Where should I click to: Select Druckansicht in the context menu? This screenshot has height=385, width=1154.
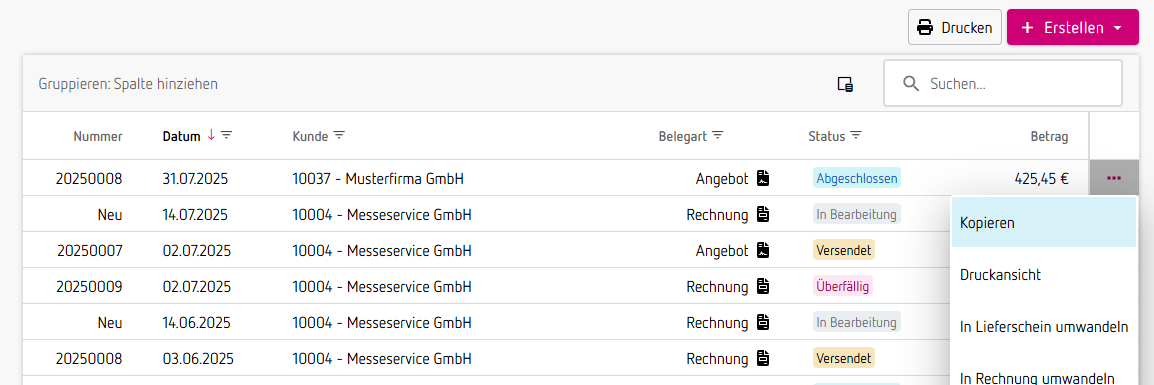click(1044, 275)
